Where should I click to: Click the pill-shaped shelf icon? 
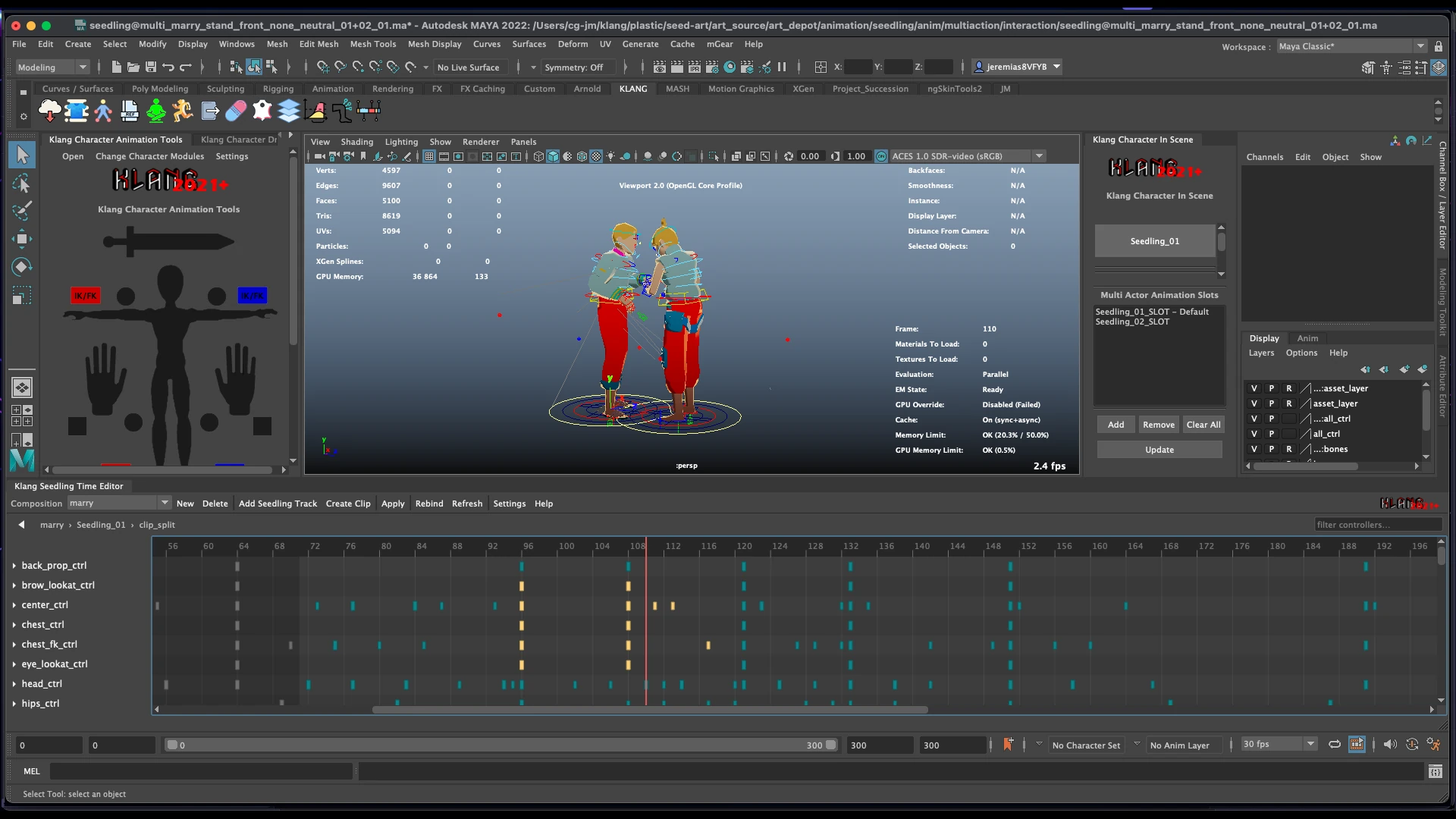[x=236, y=111]
